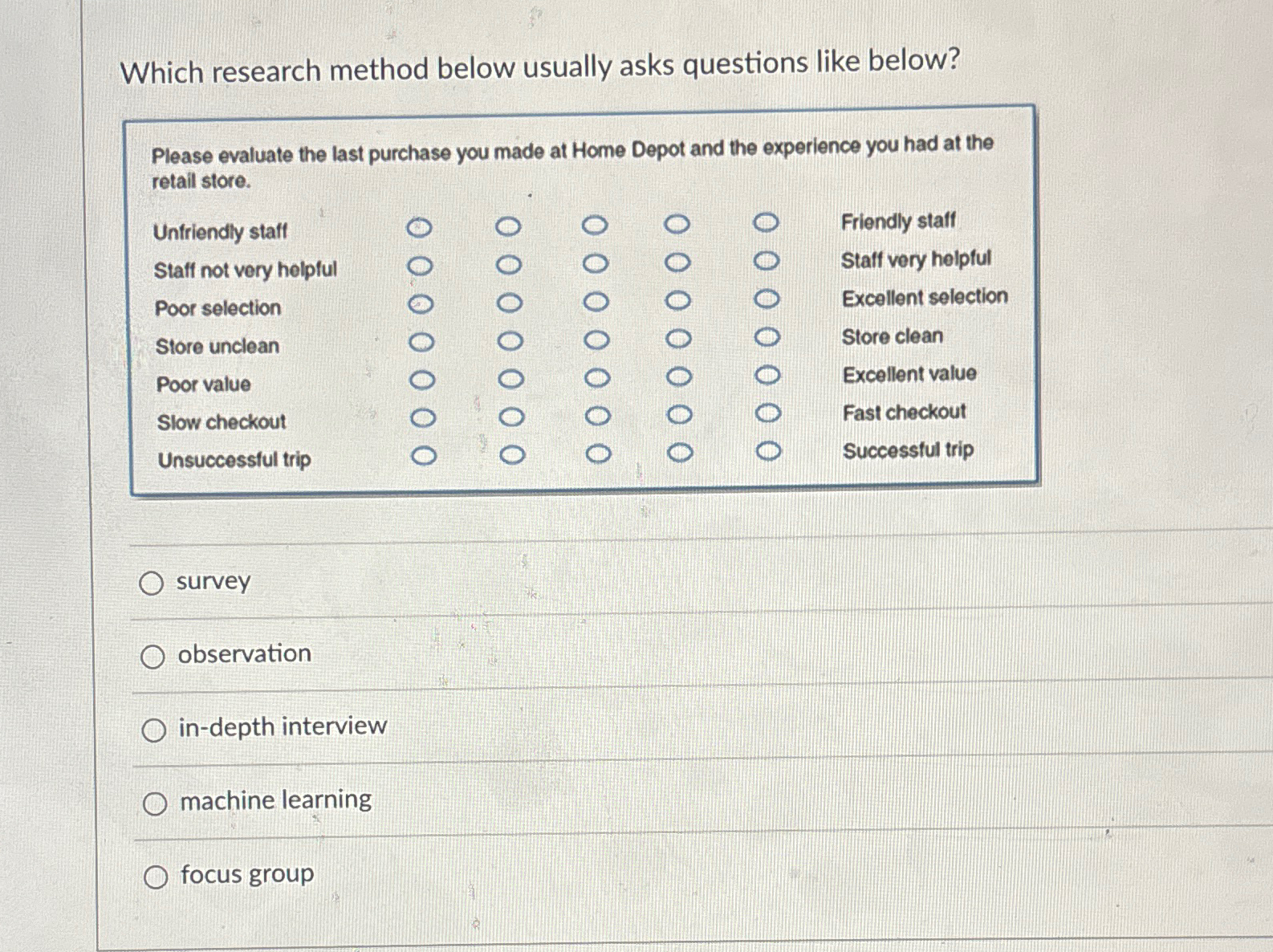Select the survey answer option
This screenshot has width=1273, height=952.
click(x=153, y=582)
